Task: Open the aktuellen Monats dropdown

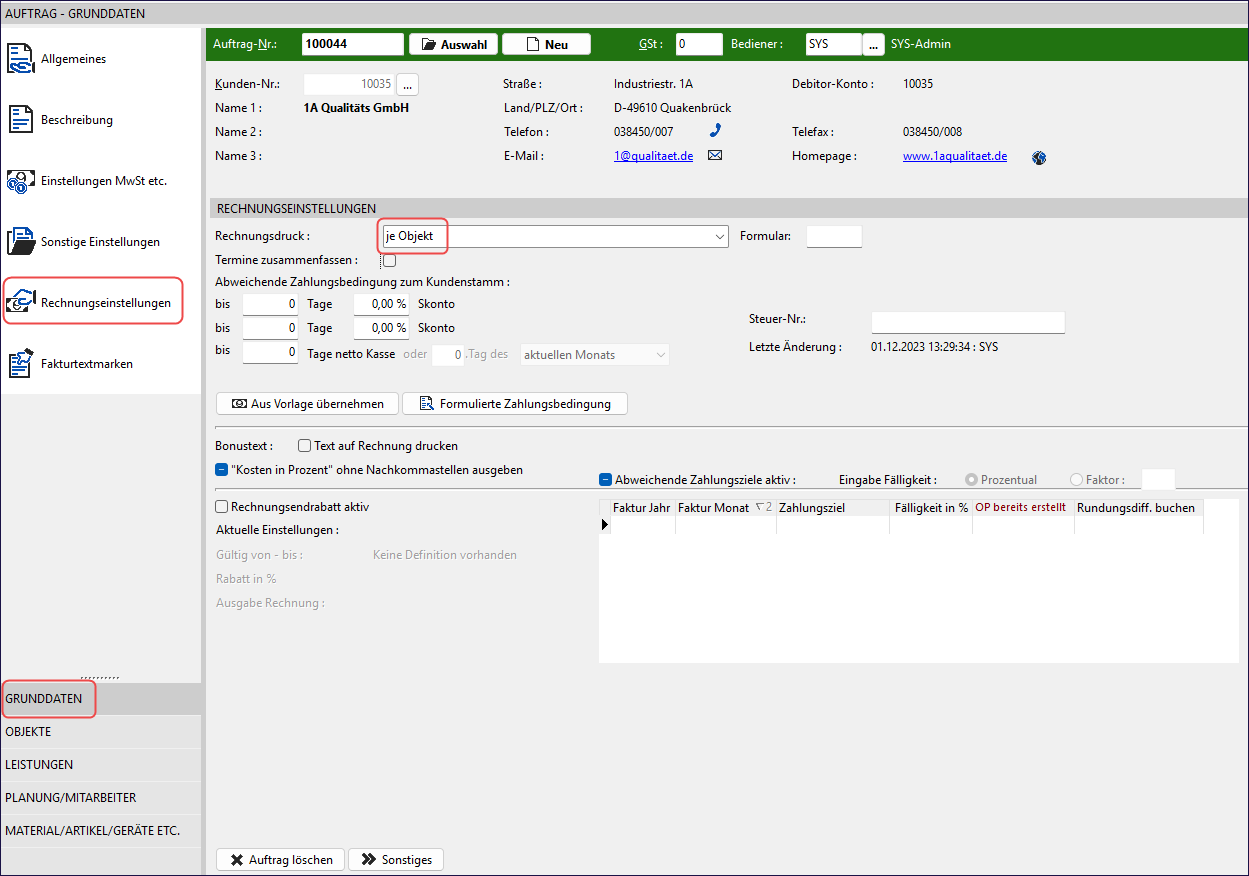Action: [x=595, y=355]
